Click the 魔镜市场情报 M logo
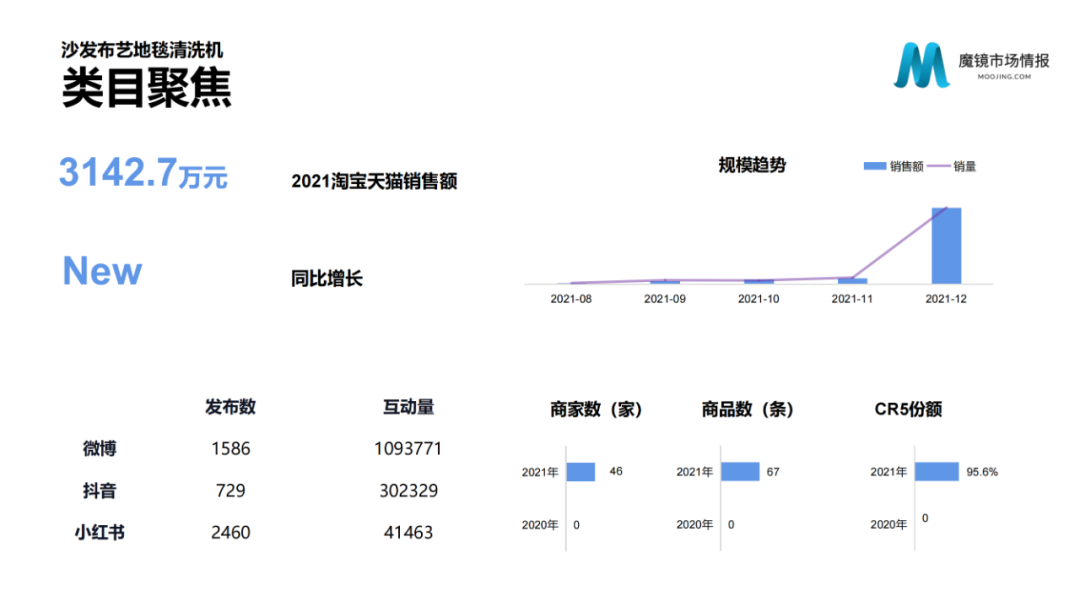 (922, 65)
